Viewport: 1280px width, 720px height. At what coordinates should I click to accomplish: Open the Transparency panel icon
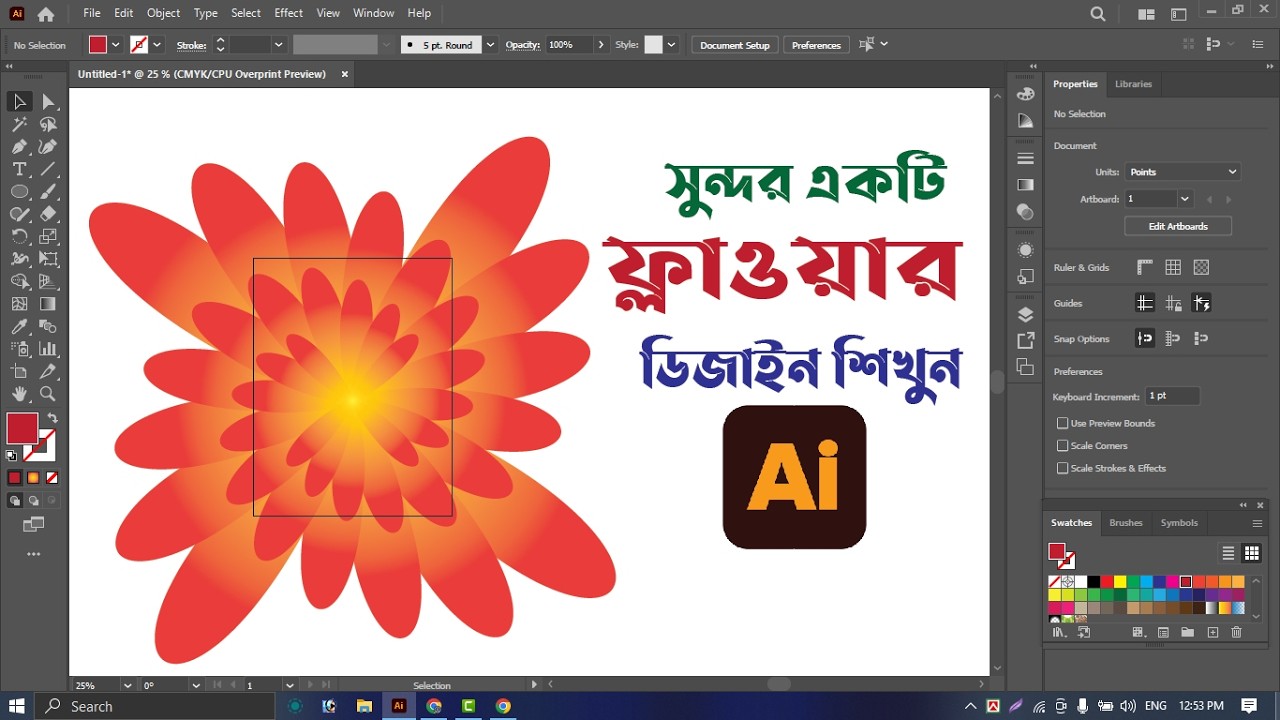tap(1025, 212)
